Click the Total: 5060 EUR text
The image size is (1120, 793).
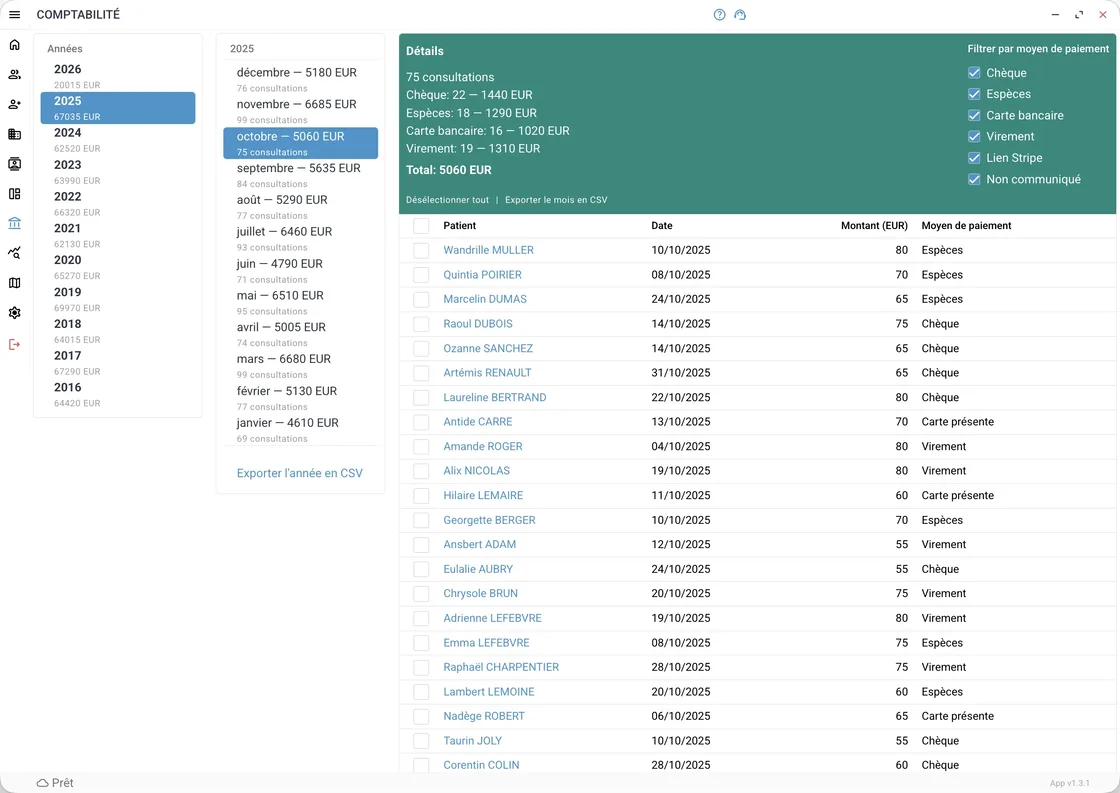point(449,170)
